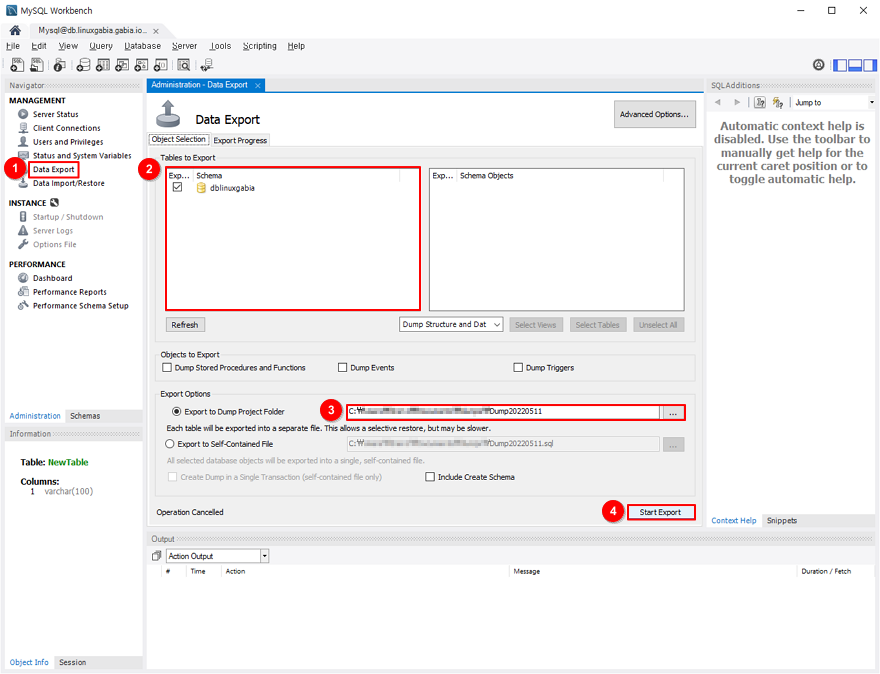The image size is (880, 674).
Task: Select Export to Dump Project Folder
Action: click(x=176, y=411)
